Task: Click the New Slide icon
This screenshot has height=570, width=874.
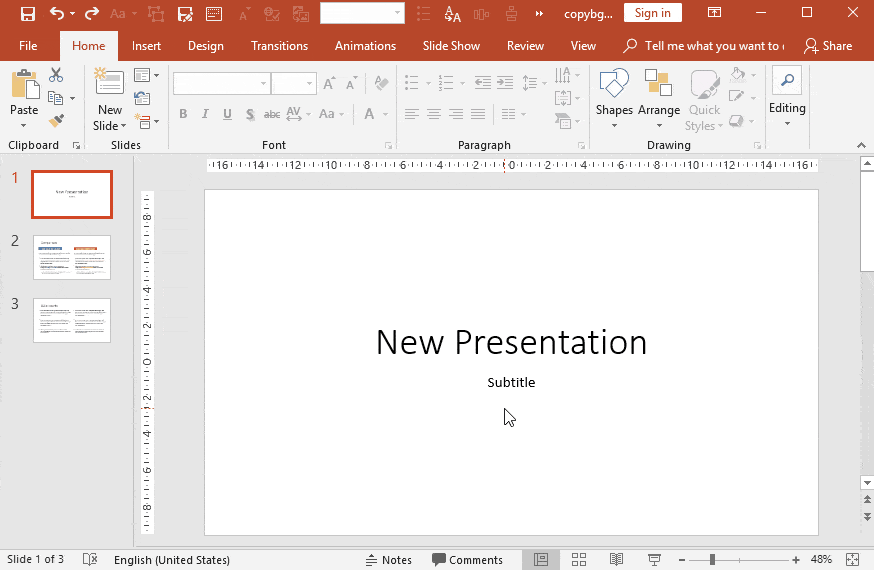Action: click(x=109, y=82)
